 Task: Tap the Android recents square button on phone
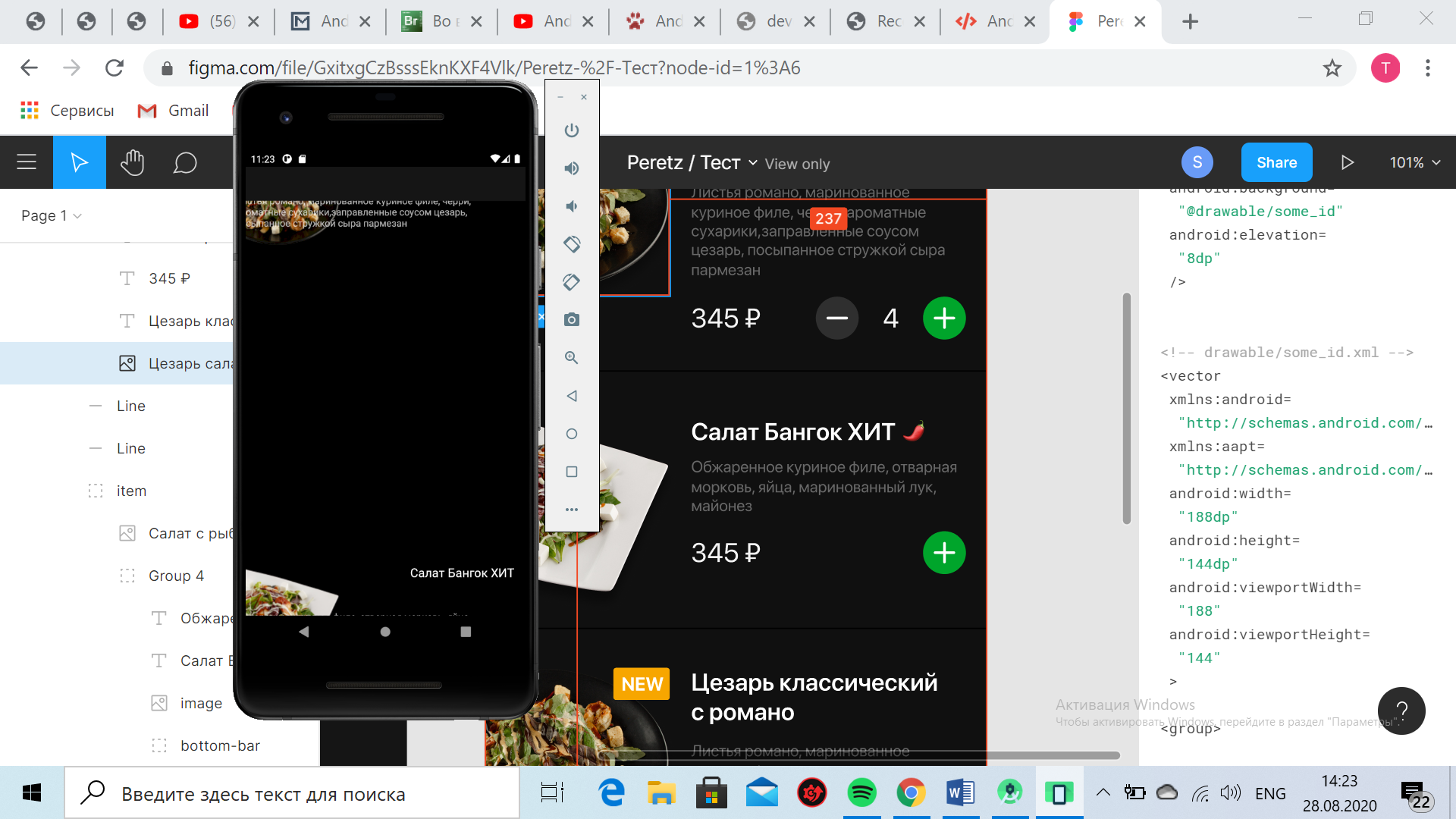point(466,632)
